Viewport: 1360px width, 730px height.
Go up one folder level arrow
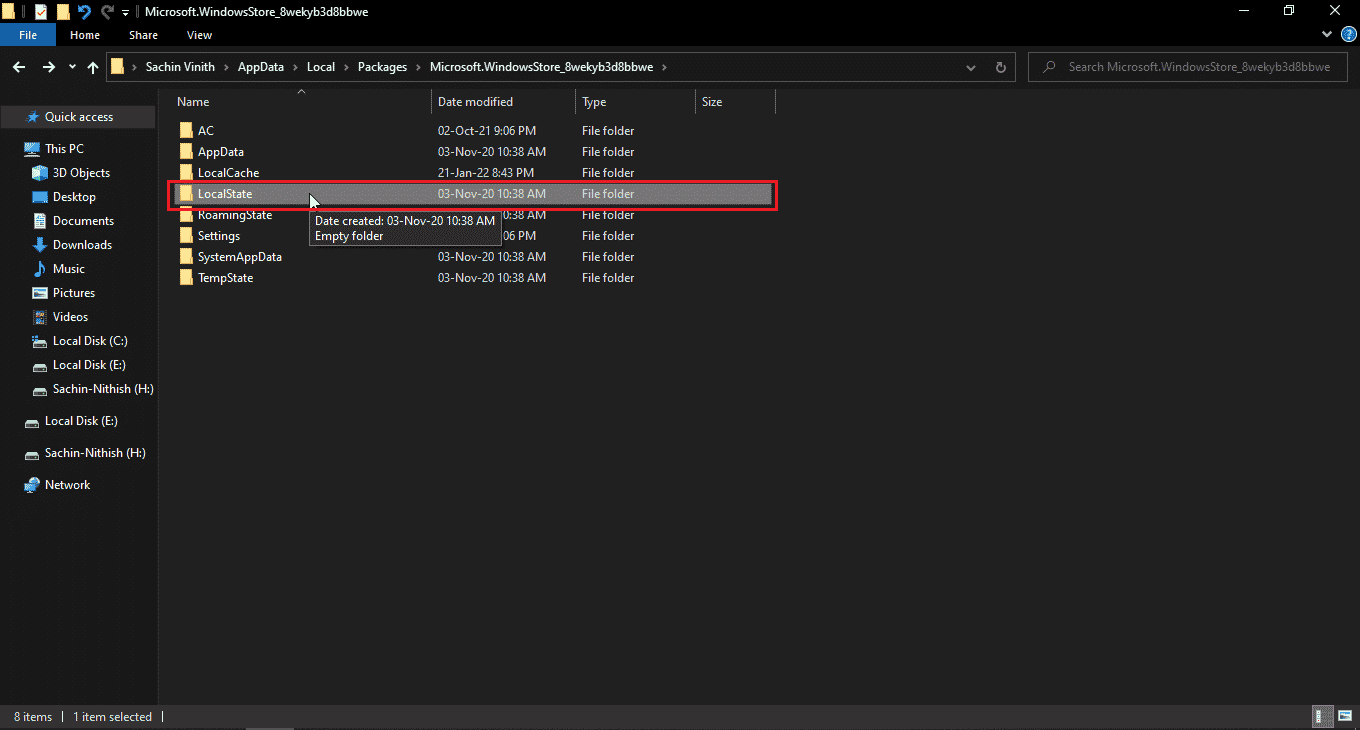(x=93, y=67)
